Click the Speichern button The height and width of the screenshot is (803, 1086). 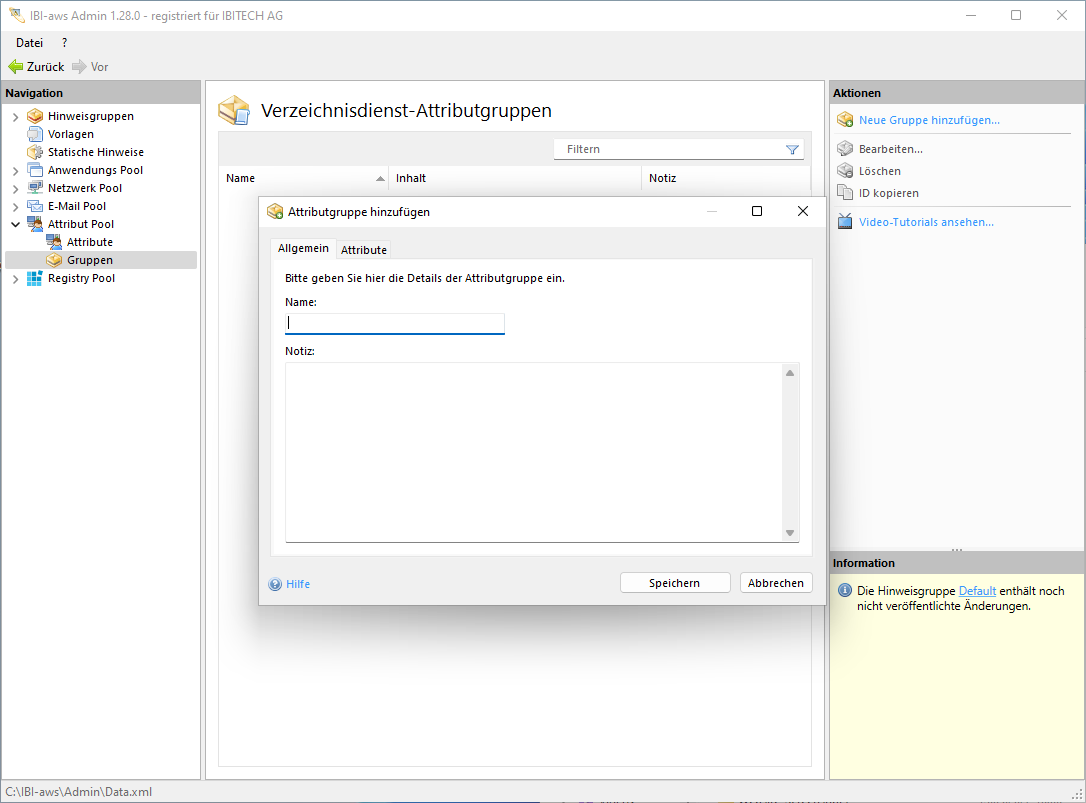[674, 583]
